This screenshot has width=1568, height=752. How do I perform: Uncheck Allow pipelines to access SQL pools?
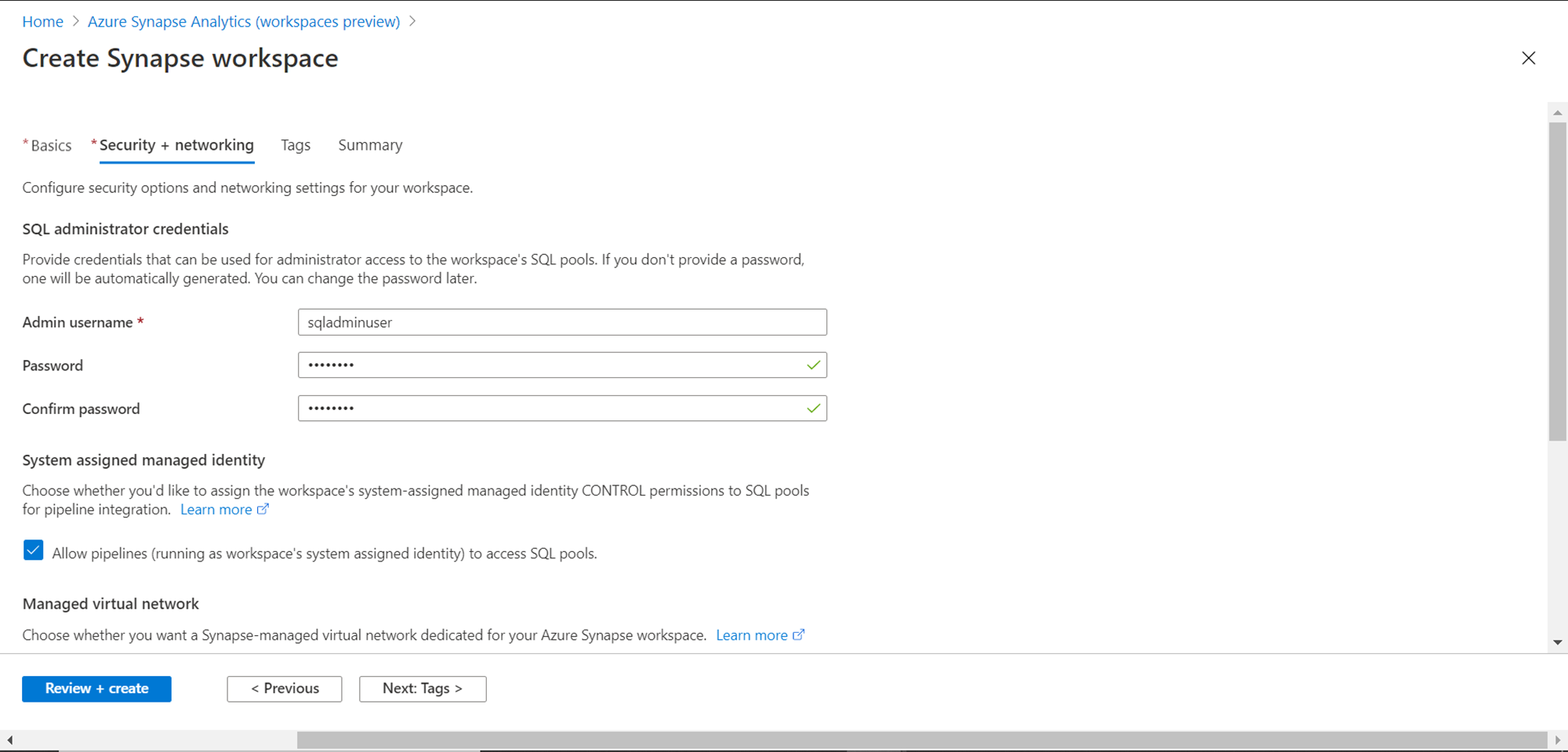tap(33, 550)
